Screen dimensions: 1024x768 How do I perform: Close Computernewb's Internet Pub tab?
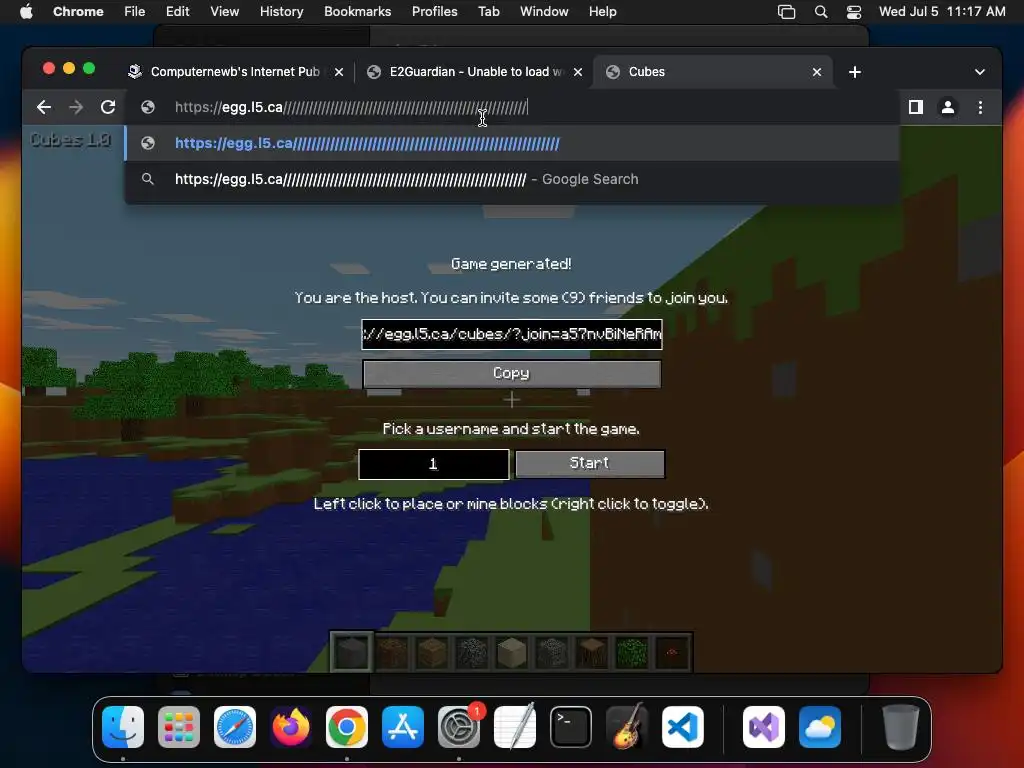pyautogui.click(x=338, y=72)
